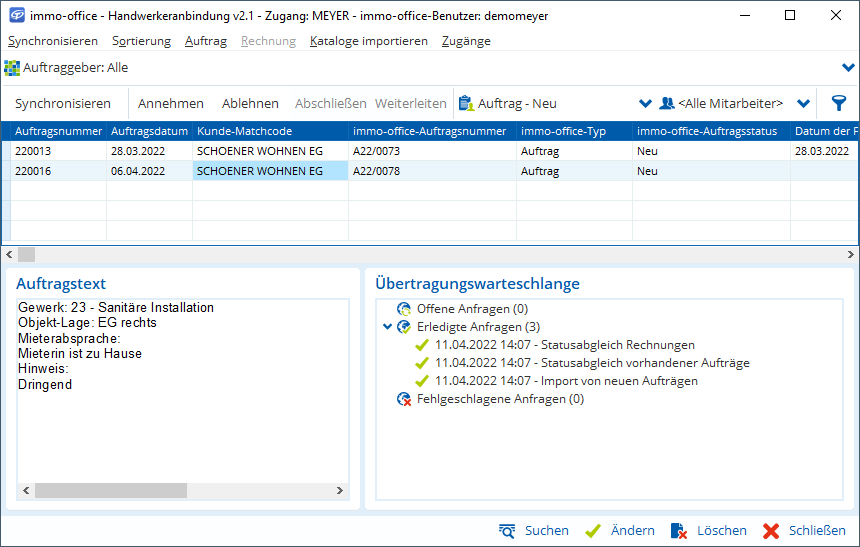The height and width of the screenshot is (547, 860).
Task: Select the Alle Mitarbeiter people icon
Action: coord(667,103)
